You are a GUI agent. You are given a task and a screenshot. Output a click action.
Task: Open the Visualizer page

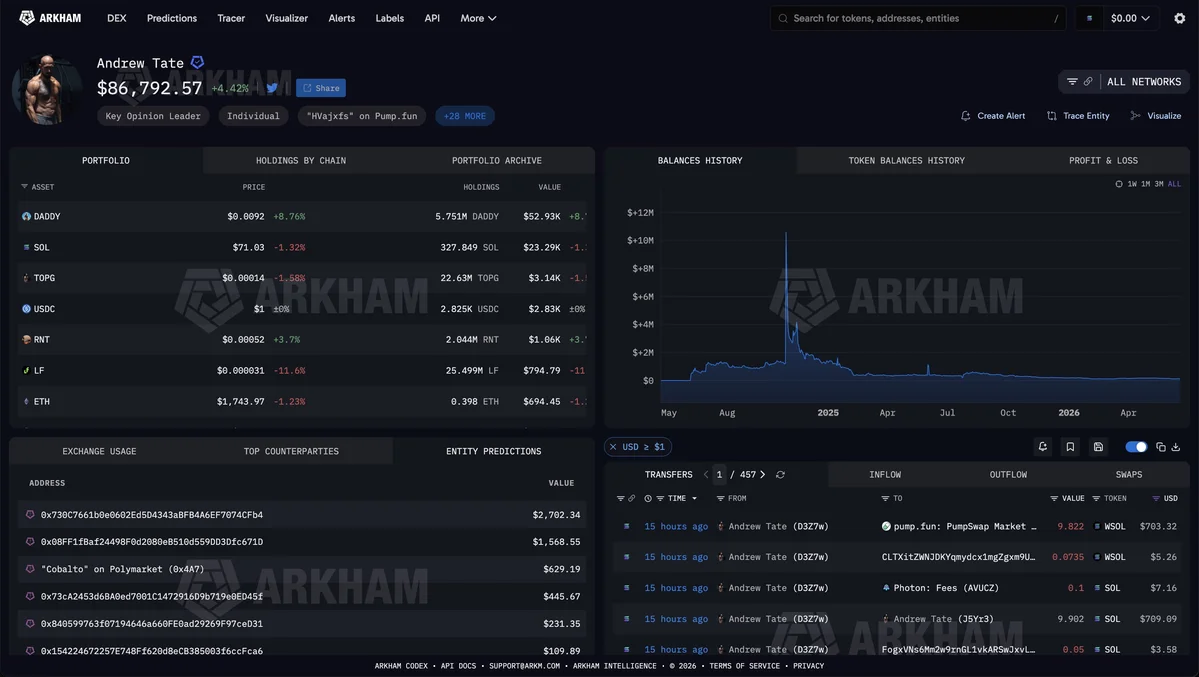pyautogui.click(x=287, y=18)
